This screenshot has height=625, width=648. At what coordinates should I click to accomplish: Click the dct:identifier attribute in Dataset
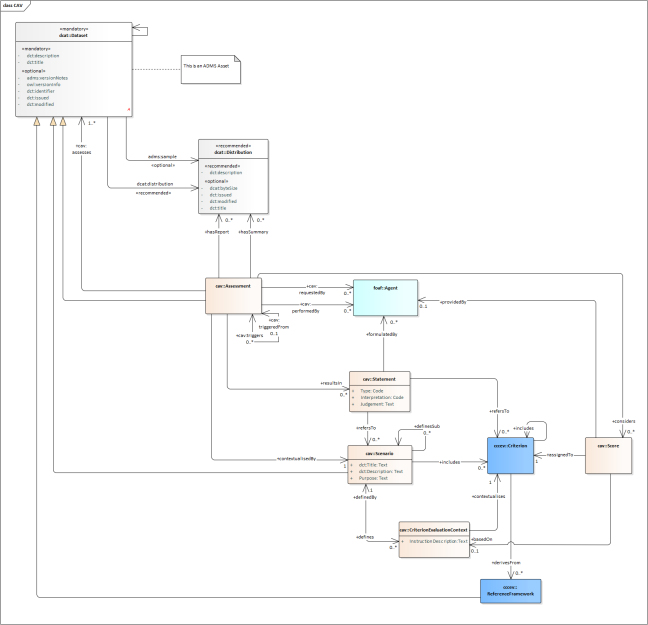pyautogui.click(x=40, y=91)
